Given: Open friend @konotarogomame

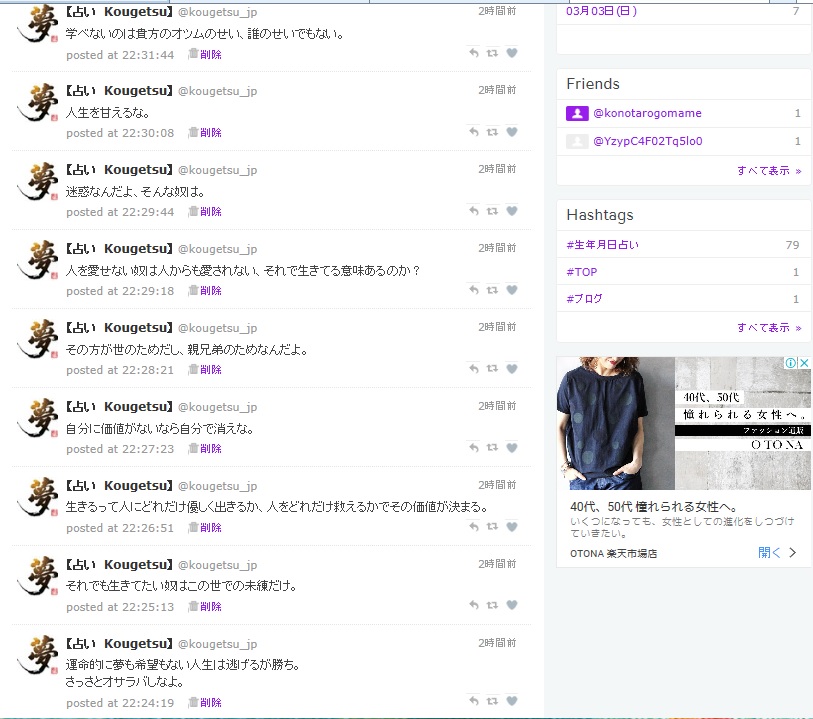Looking at the screenshot, I should pos(647,113).
